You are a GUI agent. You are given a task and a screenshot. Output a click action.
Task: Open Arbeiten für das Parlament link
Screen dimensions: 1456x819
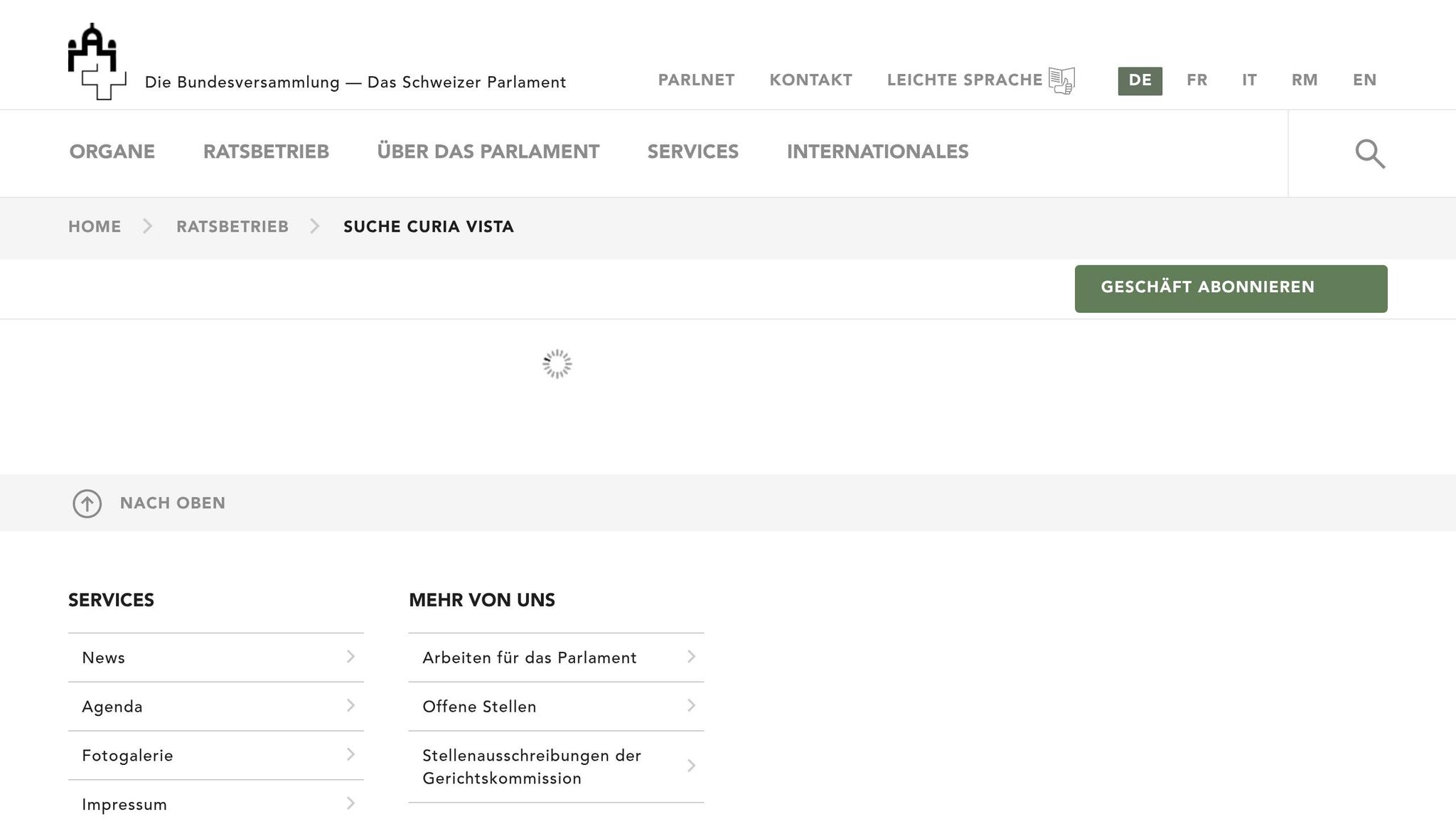point(530,658)
